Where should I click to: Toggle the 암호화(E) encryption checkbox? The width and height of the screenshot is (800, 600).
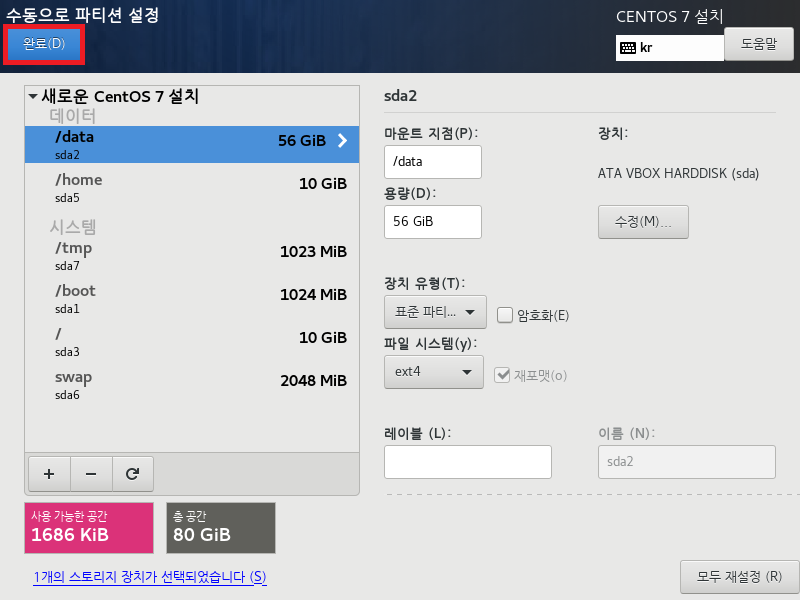coord(505,315)
